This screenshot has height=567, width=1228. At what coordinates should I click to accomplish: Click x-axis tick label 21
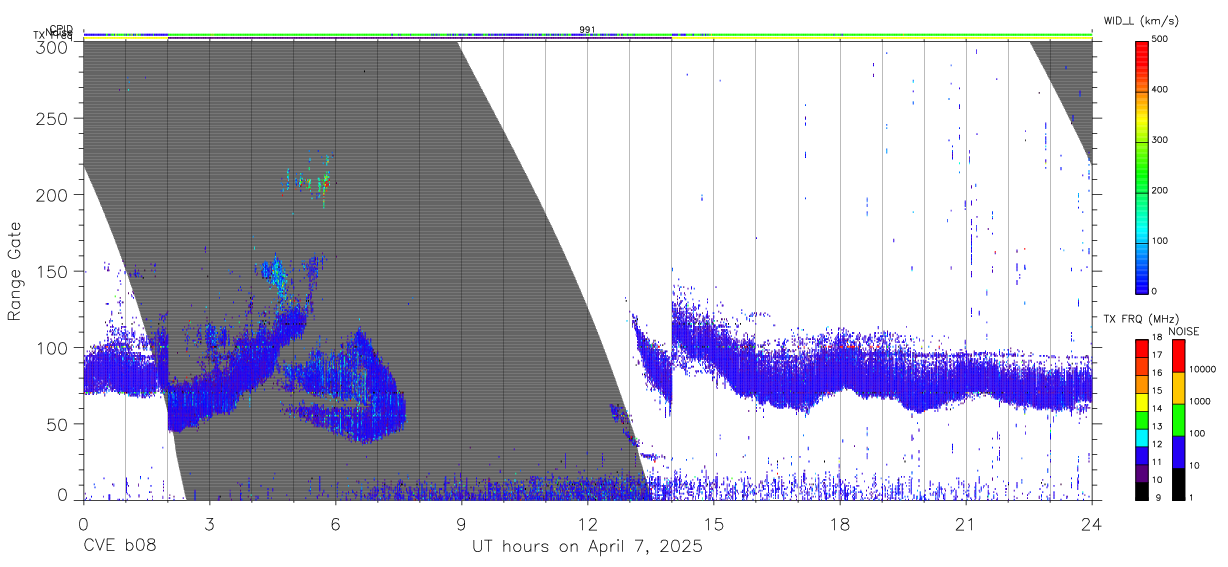tap(966, 525)
